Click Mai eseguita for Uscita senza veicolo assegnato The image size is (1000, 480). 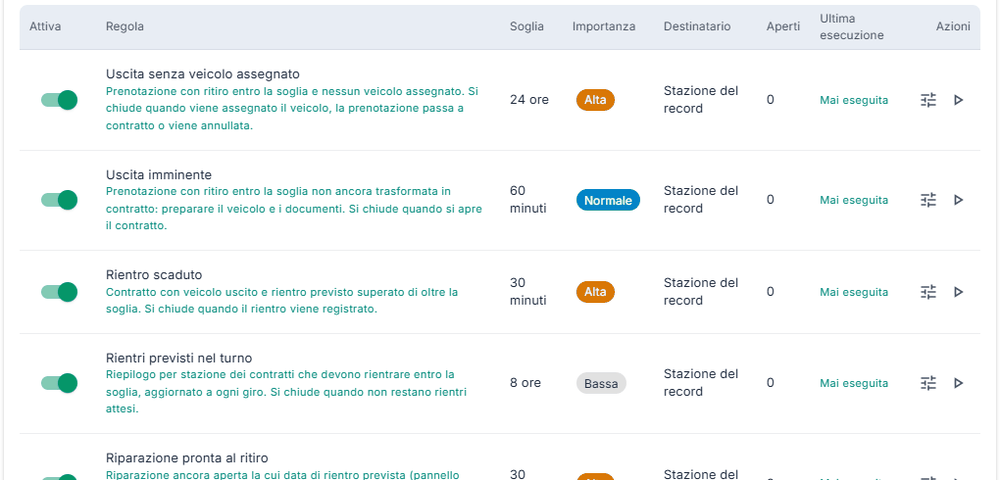coord(854,100)
